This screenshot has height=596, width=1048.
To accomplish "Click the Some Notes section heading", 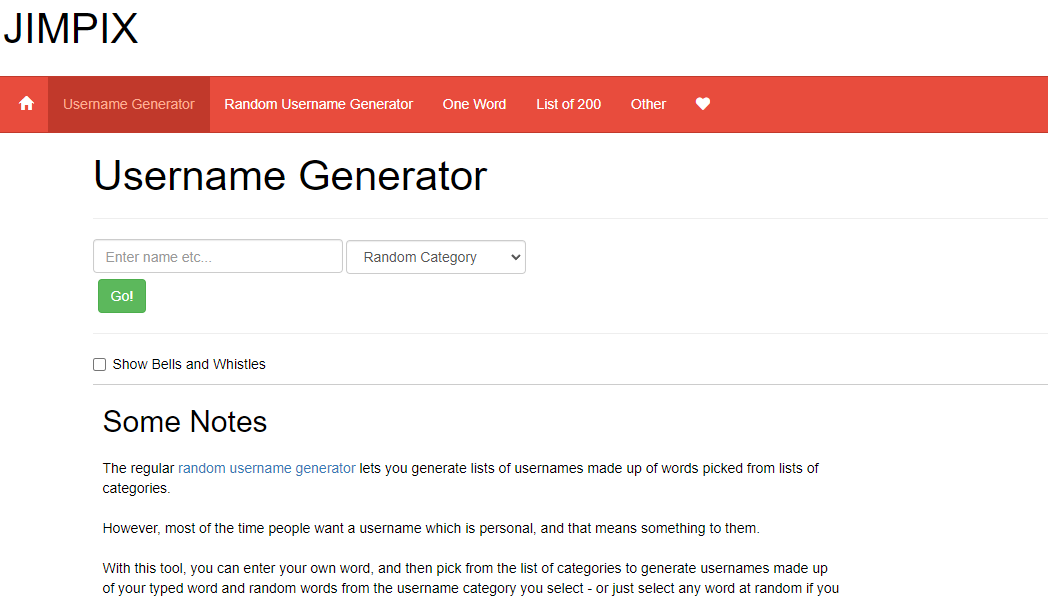I will click(x=185, y=422).
